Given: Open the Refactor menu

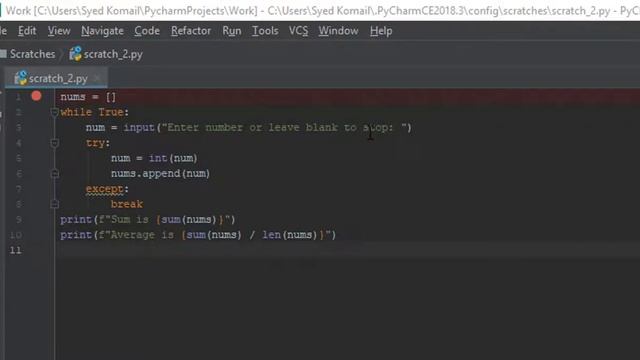Looking at the screenshot, I should coord(191,31).
